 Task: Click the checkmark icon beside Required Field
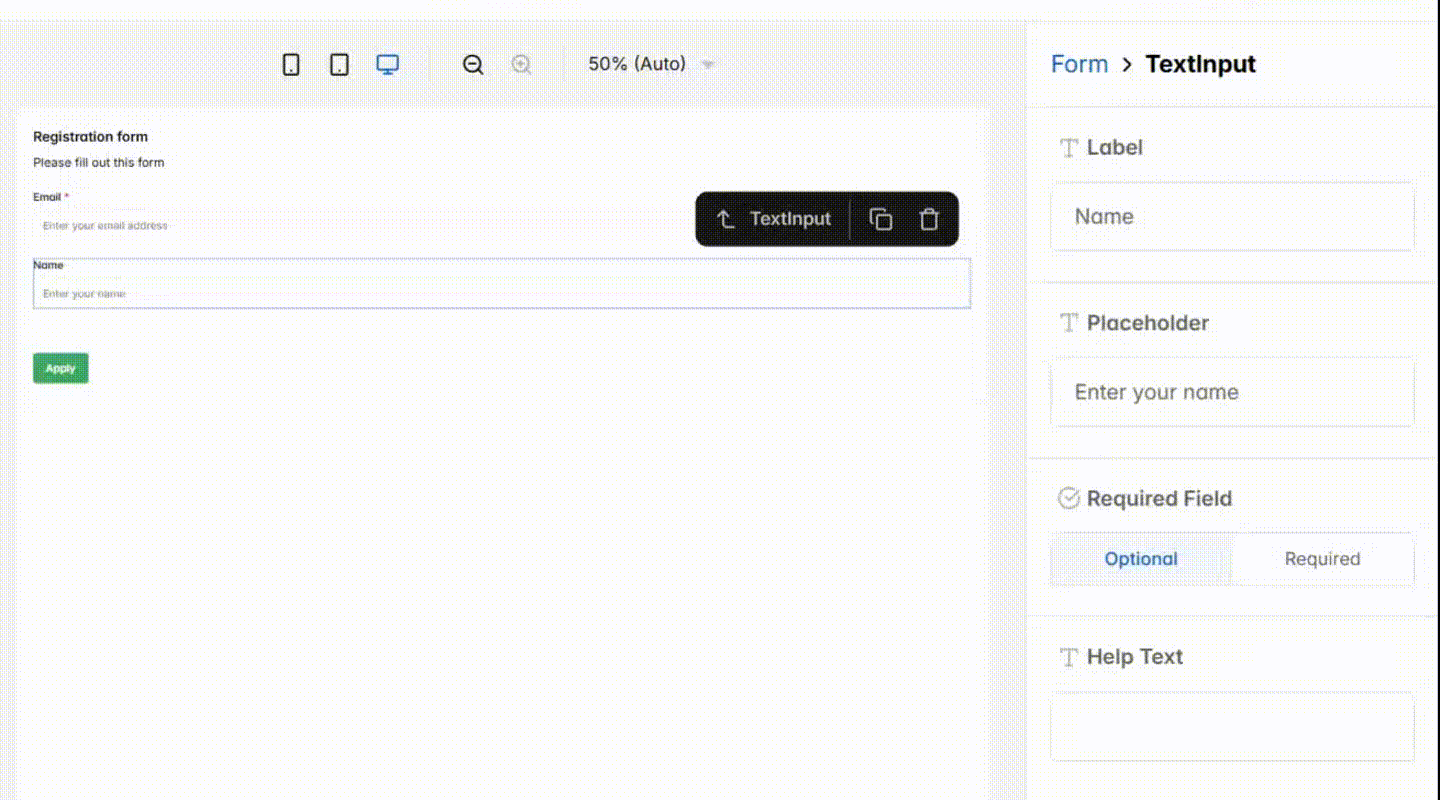1068,498
